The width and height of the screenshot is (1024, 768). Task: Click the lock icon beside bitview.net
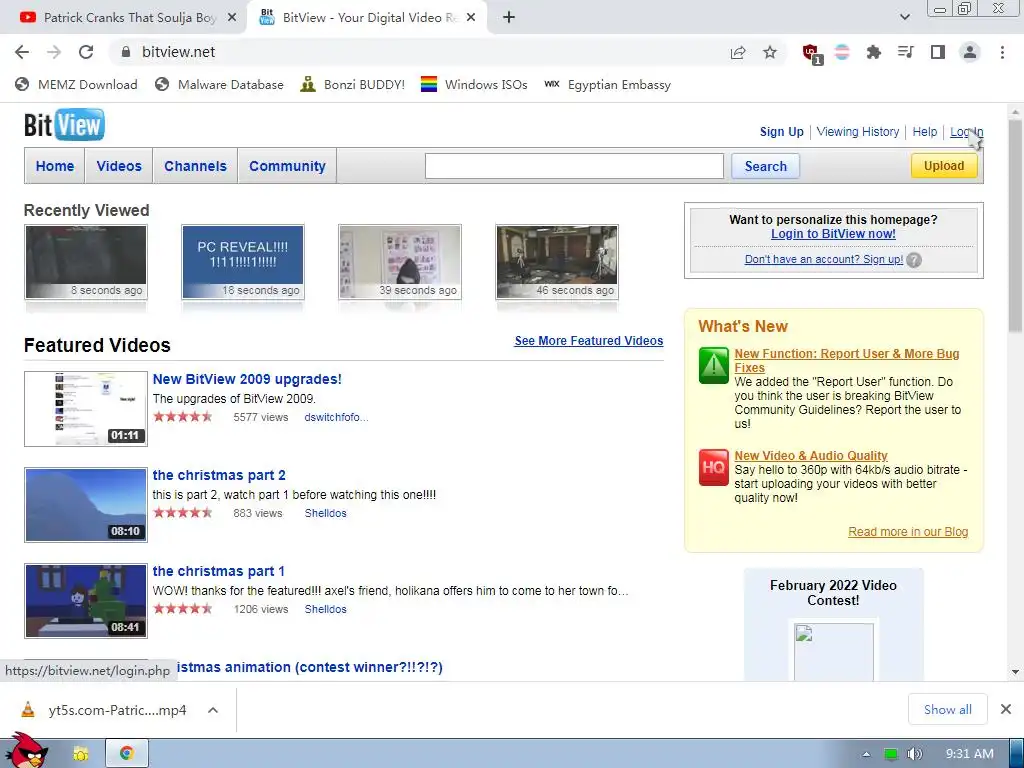[x=126, y=52]
